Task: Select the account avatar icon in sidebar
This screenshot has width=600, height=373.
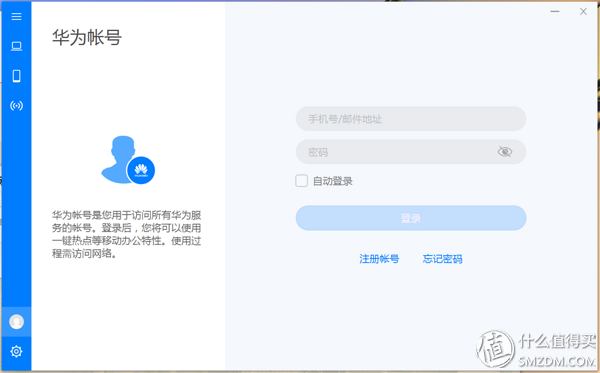Action: coord(16,322)
